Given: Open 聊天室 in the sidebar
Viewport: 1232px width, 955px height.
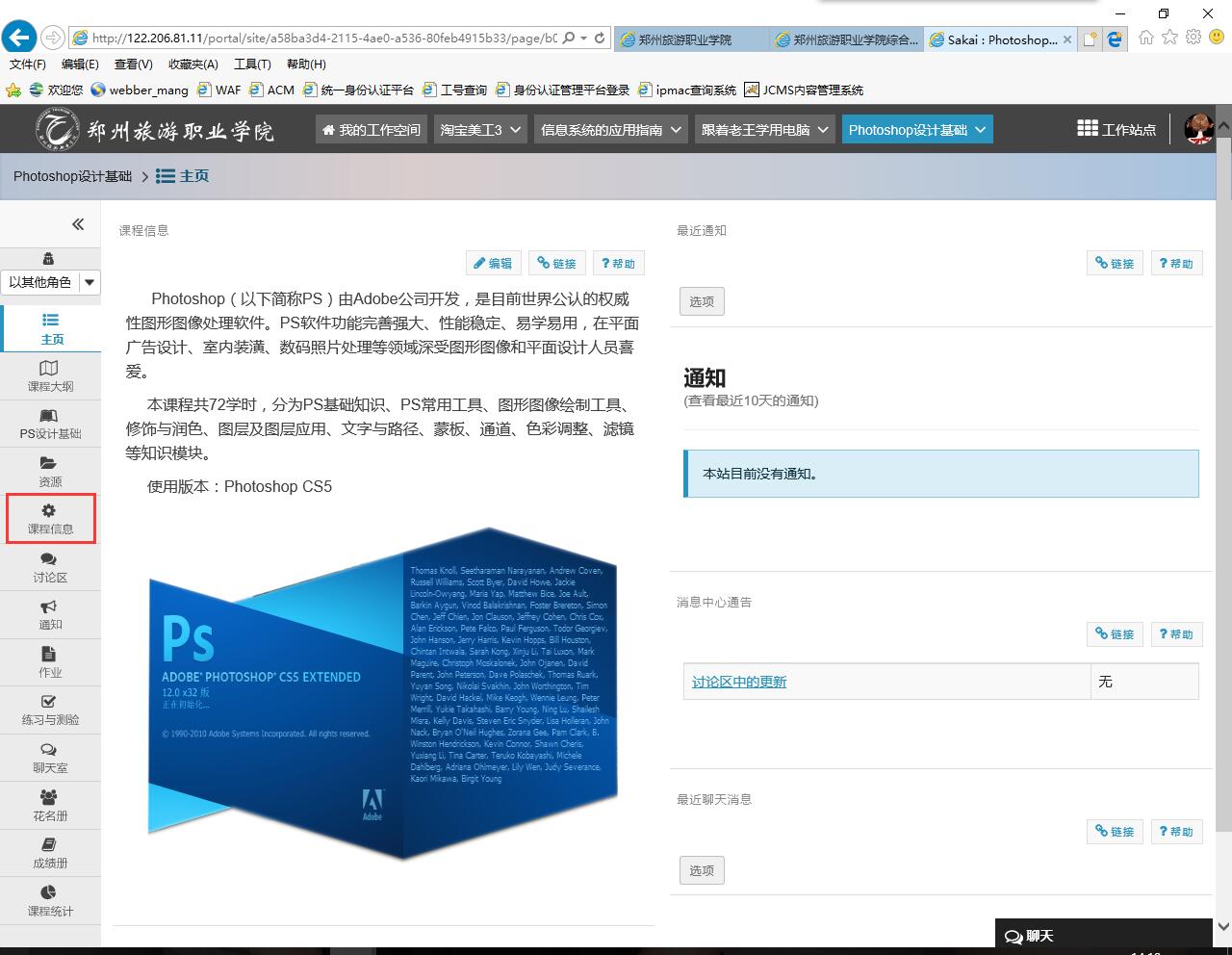Looking at the screenshot, I should click(x=50, y=758).
